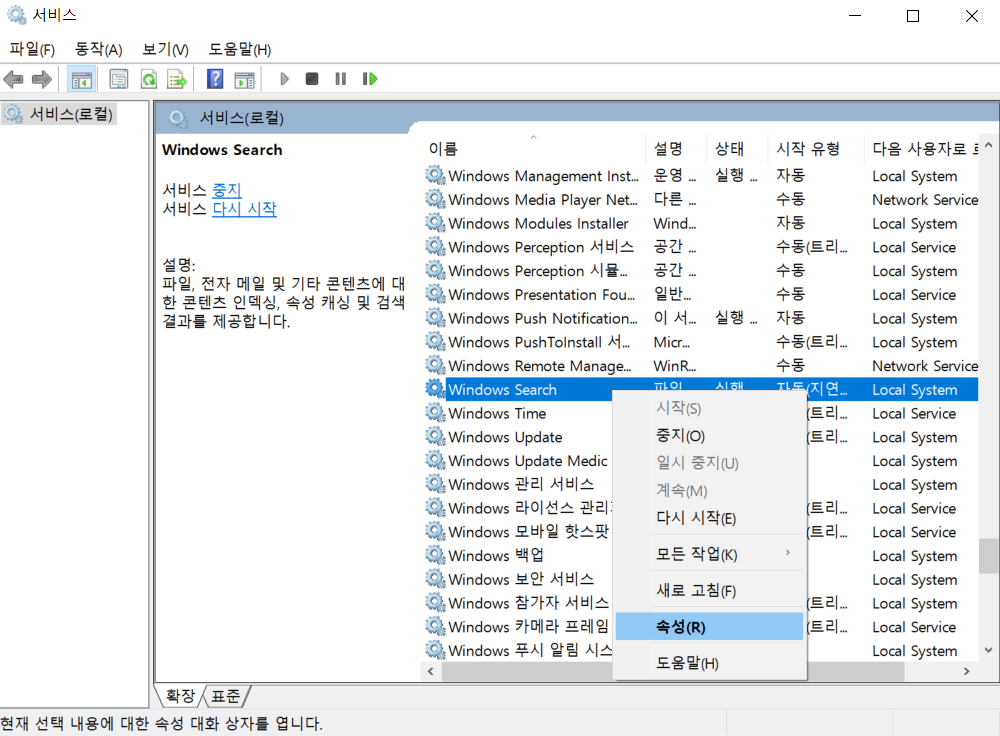Select Windows 카메라 프레임 row
Viewport: 1000px width, 736px height.
701,626
